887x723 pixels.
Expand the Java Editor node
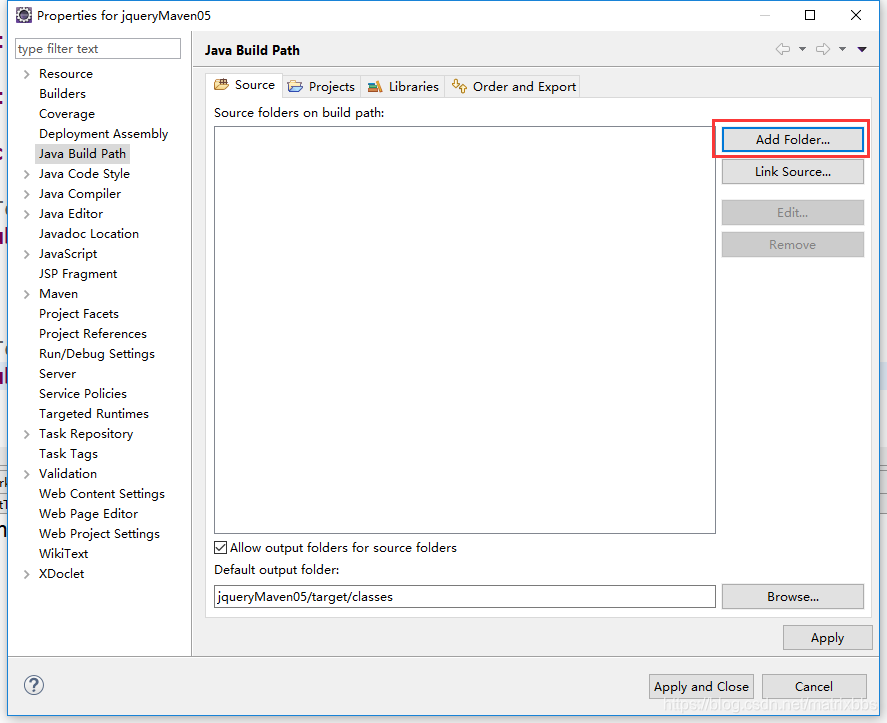pyautogui.click(x=27, y=214)
